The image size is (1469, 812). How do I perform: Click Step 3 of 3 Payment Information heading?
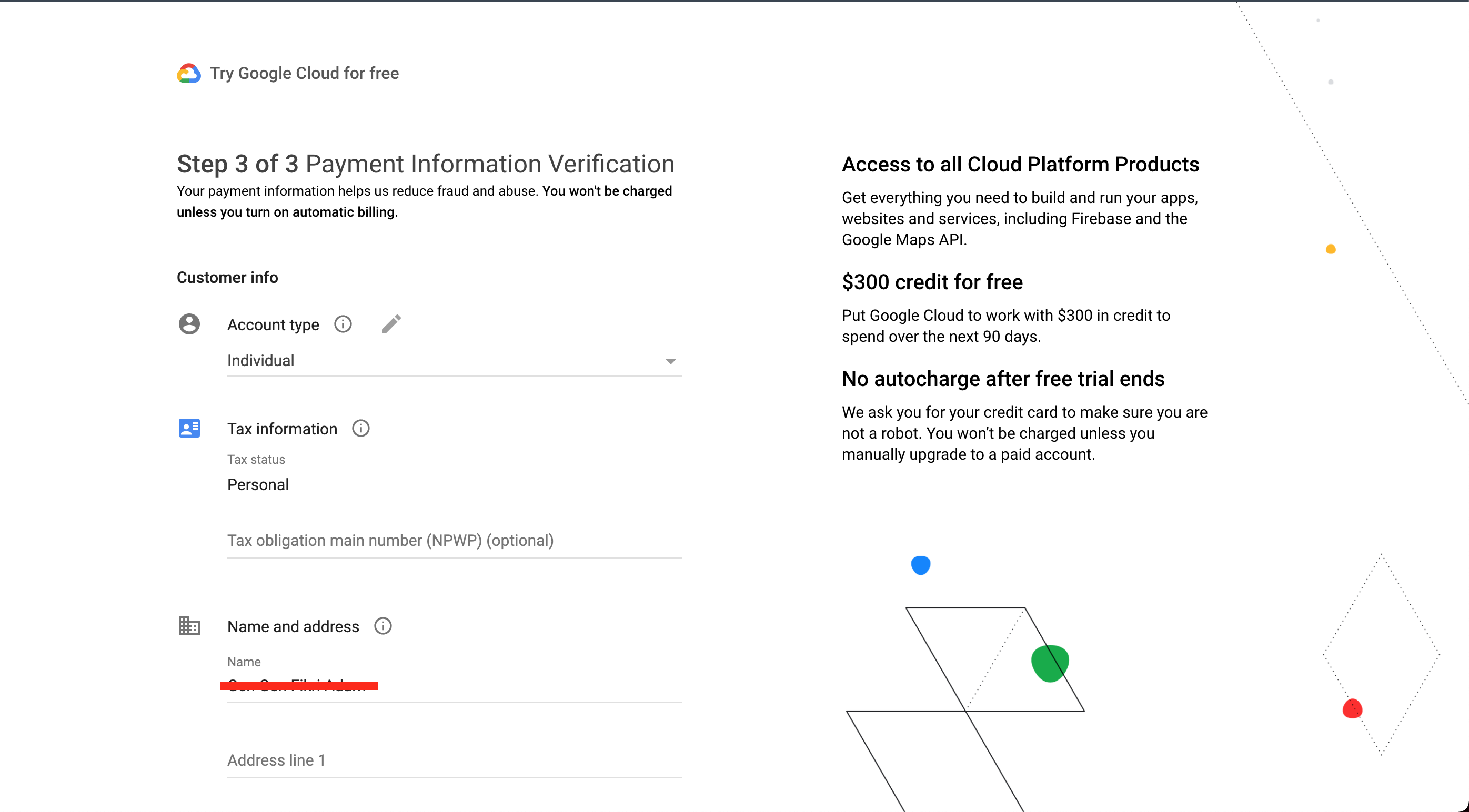(426, 164)
